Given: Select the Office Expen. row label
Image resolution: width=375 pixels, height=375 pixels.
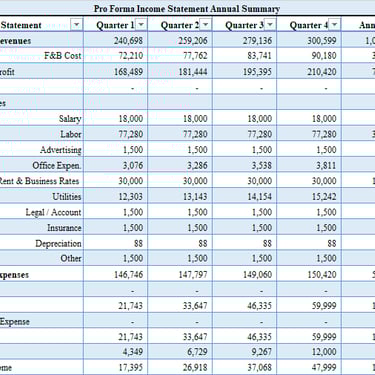Looking at the screenshot, I should tap(57, 166).
